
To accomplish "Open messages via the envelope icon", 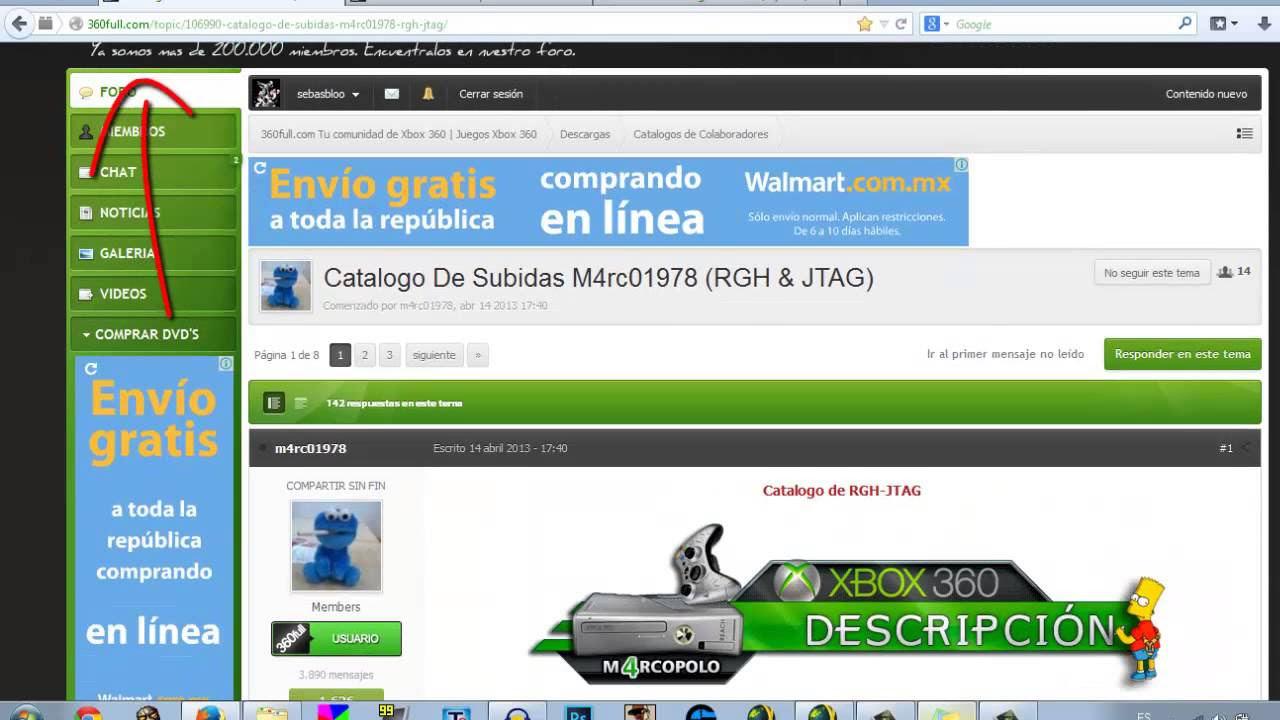I will (x=392, y=94).
